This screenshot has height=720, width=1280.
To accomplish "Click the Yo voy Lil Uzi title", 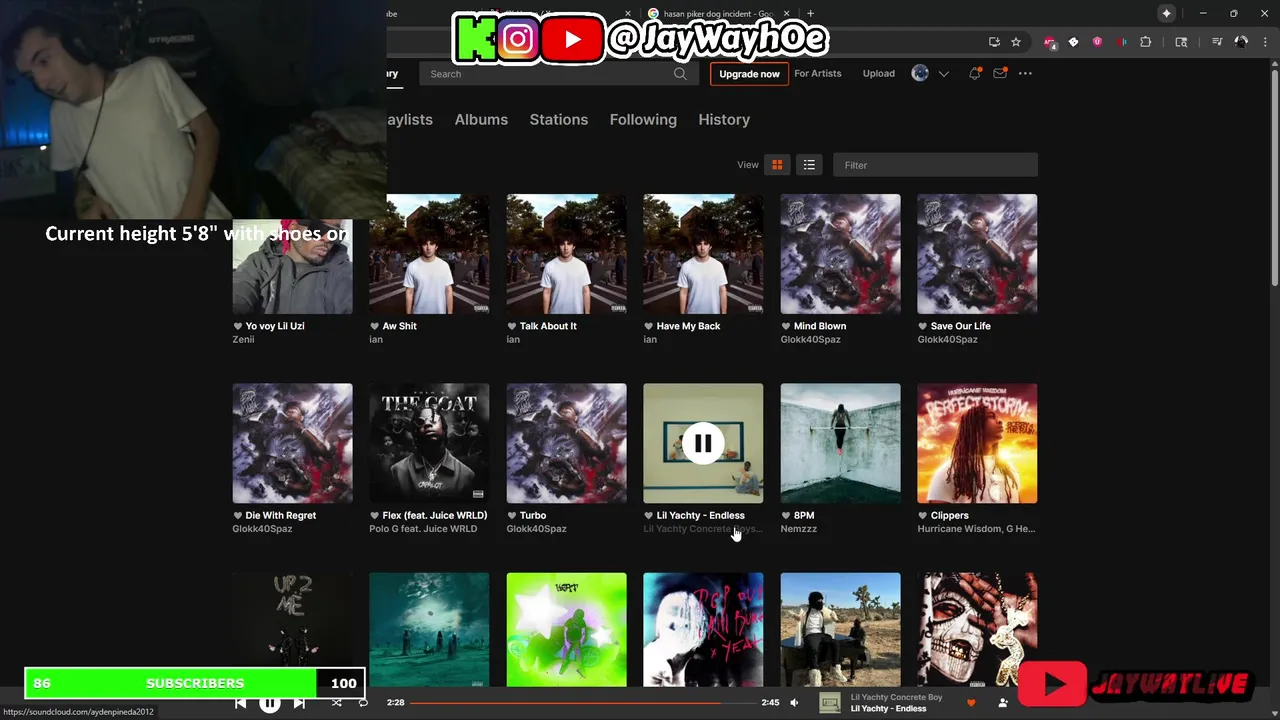I will click(x=275, y=326).
